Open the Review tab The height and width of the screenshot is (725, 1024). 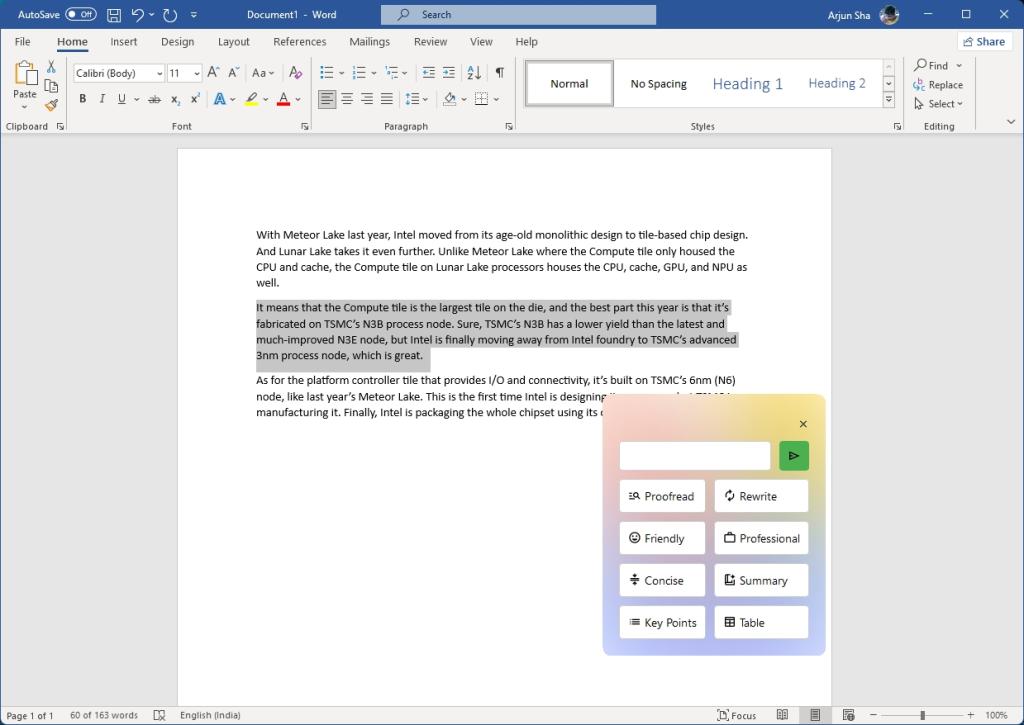pyautogui.click(x=430, y=41)
